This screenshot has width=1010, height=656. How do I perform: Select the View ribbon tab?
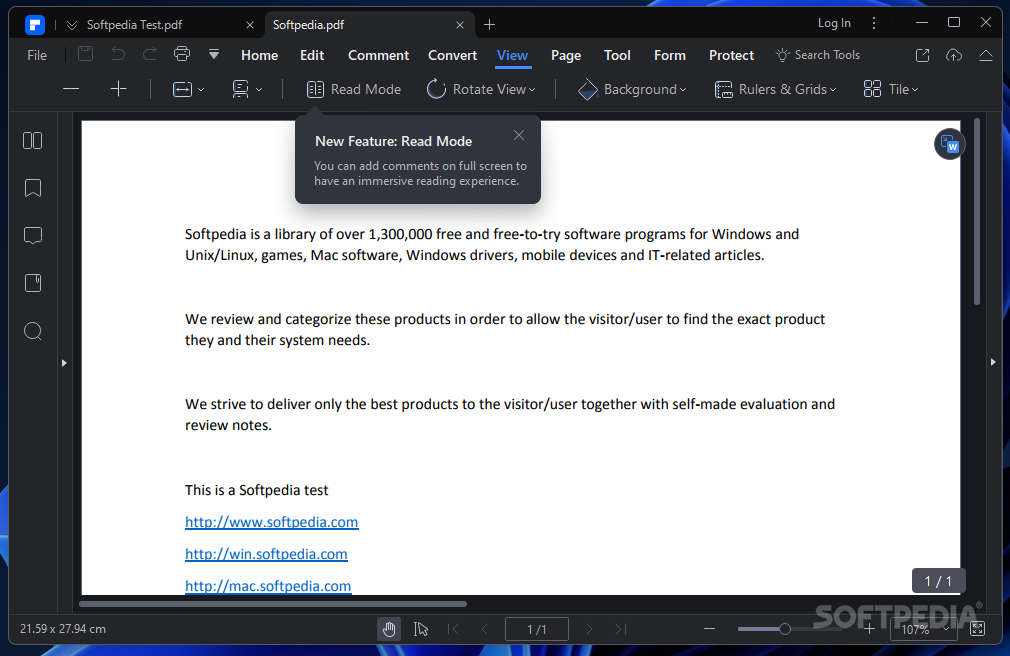click(513, 56)
